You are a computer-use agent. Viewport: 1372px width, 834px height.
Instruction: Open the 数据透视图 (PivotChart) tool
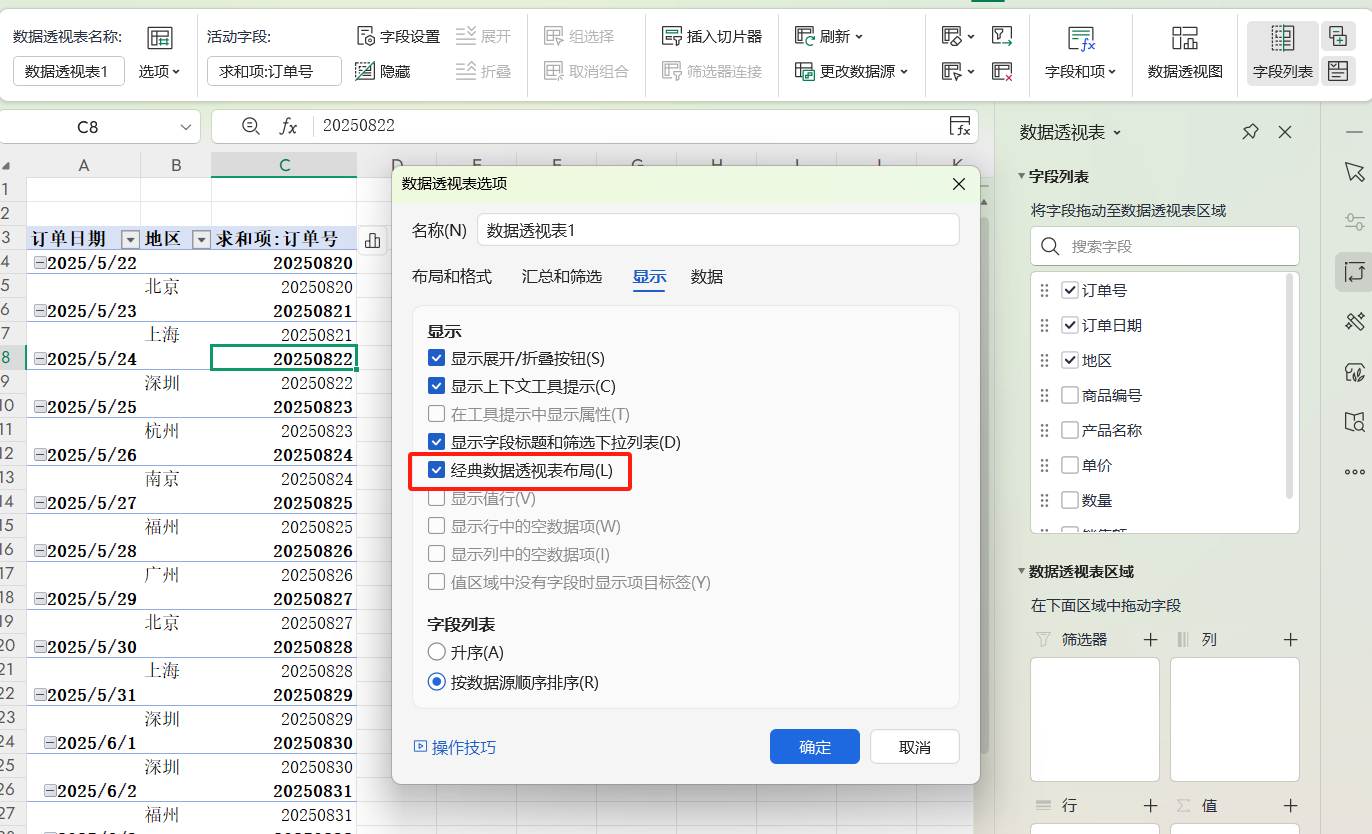1184,50
